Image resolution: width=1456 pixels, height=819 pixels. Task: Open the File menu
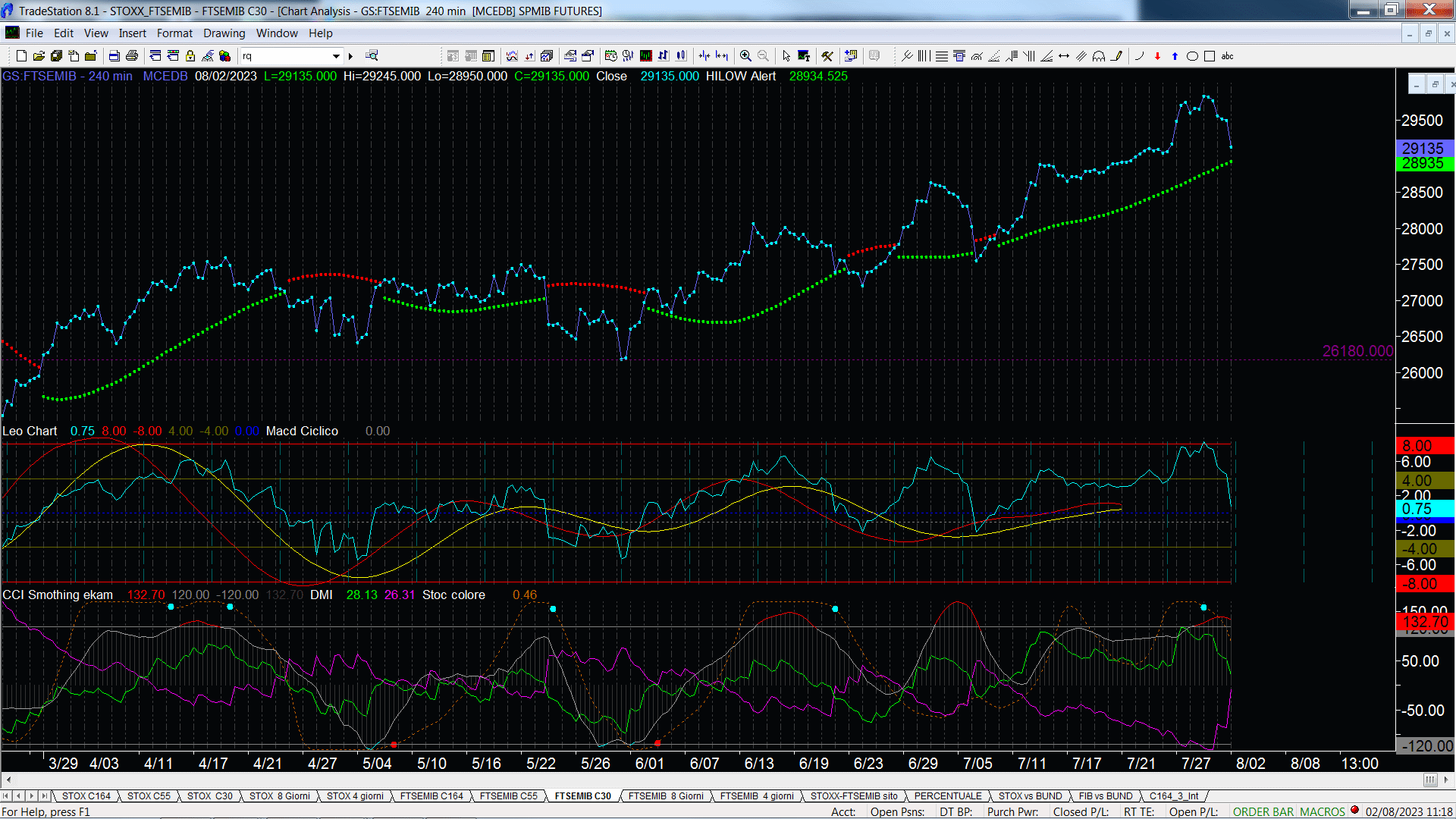coord(34,33)
